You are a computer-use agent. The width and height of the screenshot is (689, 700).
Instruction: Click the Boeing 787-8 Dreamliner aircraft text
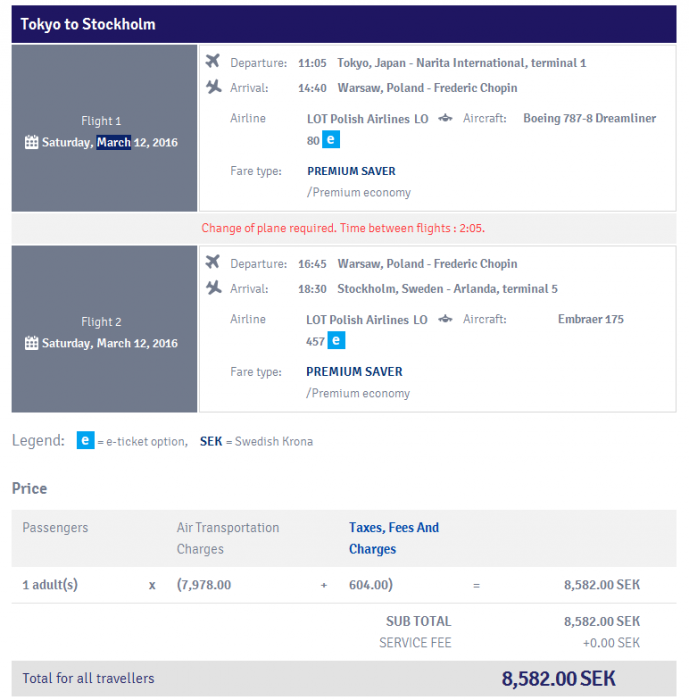pyautogui.click(x=589, y=118)
